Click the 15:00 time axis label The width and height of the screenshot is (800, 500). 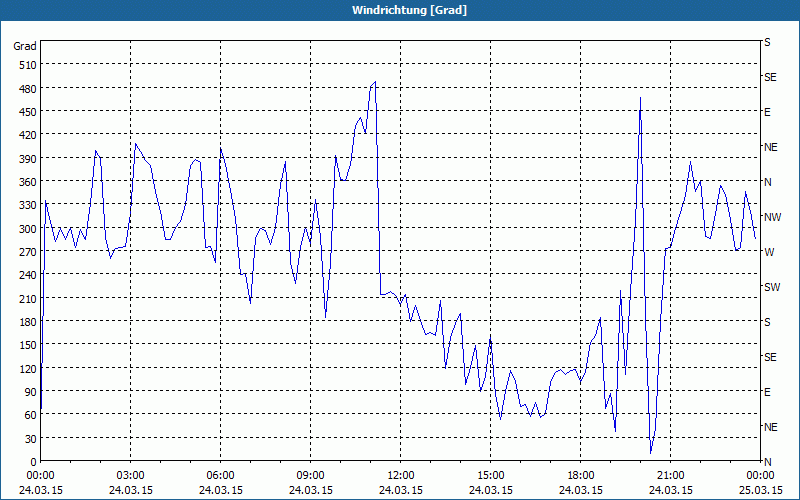(490, 476)
